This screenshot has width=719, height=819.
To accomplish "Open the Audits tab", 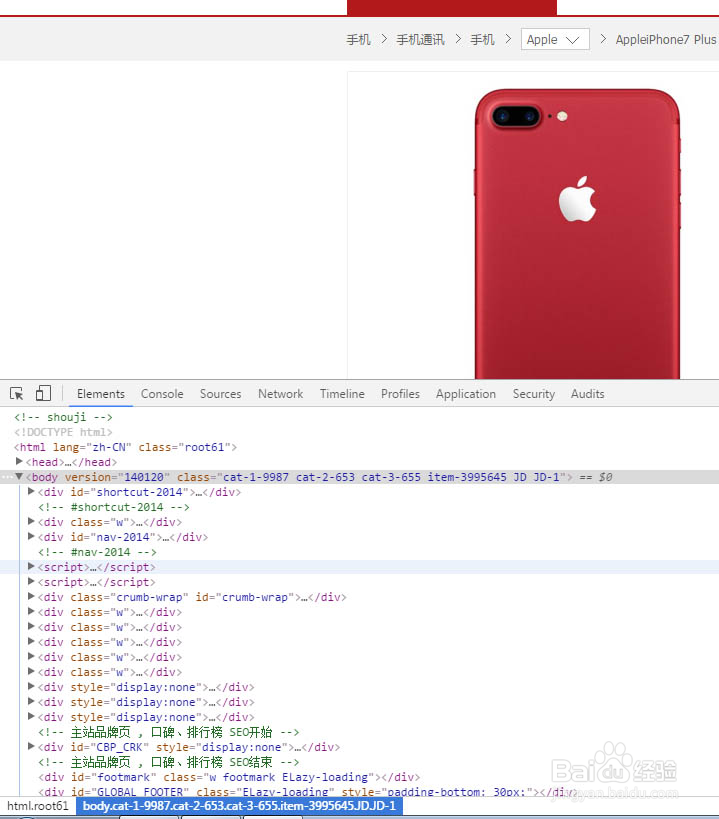I will pyautogui.click(x=587, y=394).
